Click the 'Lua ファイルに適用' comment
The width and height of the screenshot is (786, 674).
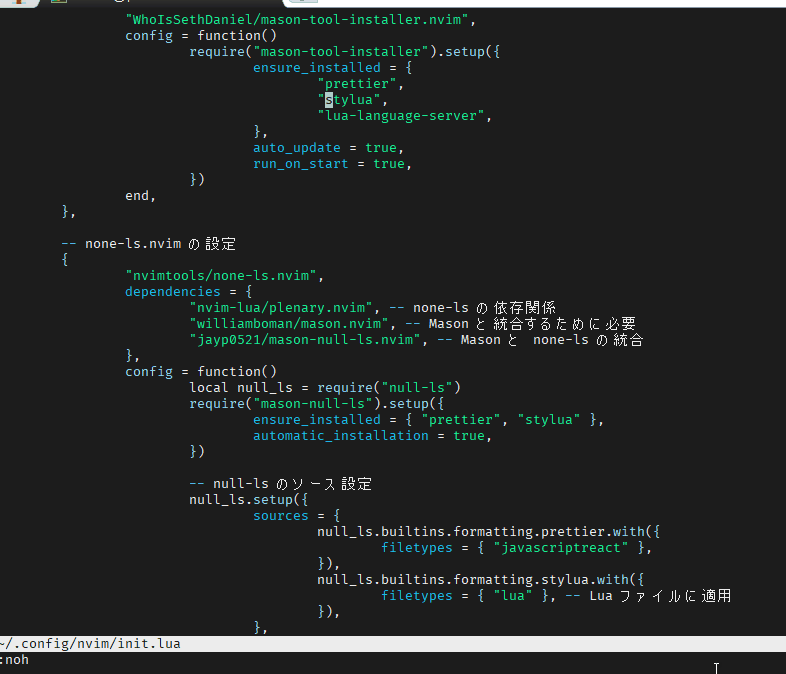click(x=660, y=596)
